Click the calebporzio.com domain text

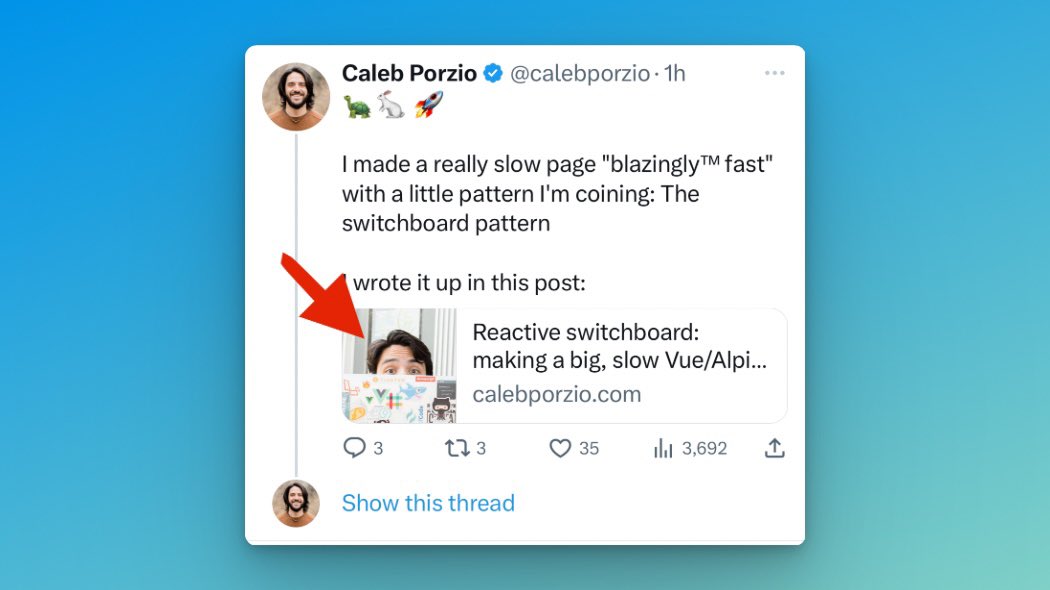(x=556, y=394)
